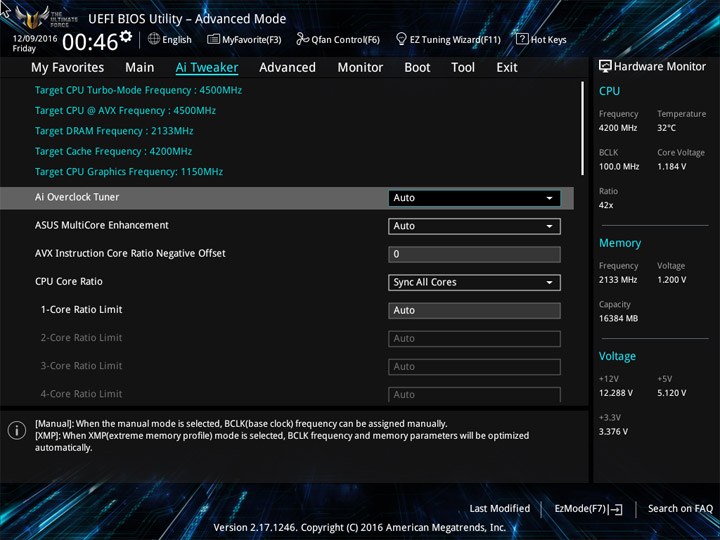The height and width of the screenshot is (540, 720).
Task: Select the Exit tab
Action: 507,68
